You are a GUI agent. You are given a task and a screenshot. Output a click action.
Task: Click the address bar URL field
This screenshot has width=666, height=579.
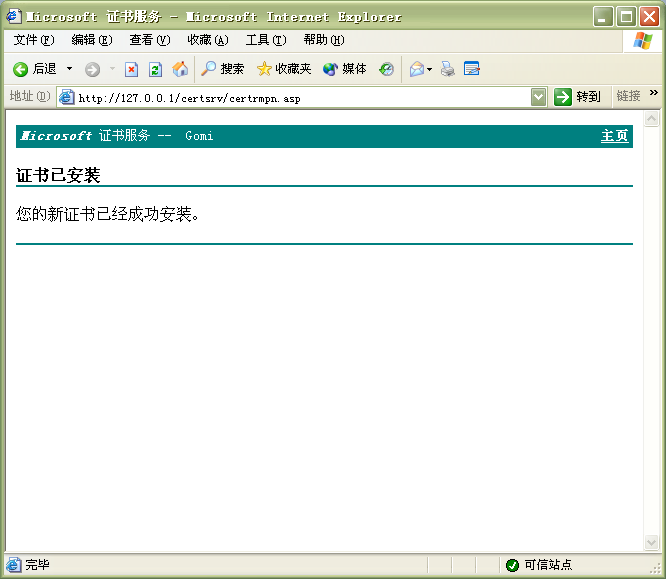[x=304, y=98]
